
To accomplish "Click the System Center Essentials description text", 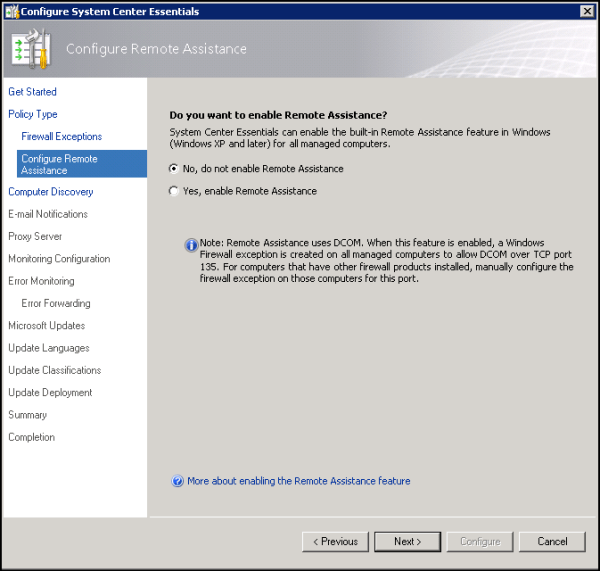I will [x=360, y=138].
